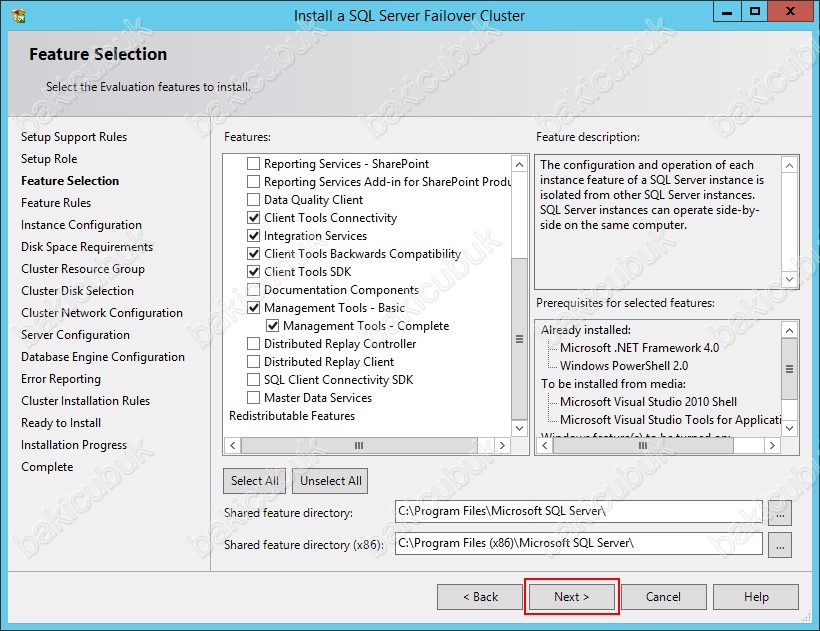Click 'Already installed:' tree node
The image size is (820, 631).
(x=585, y=330)
